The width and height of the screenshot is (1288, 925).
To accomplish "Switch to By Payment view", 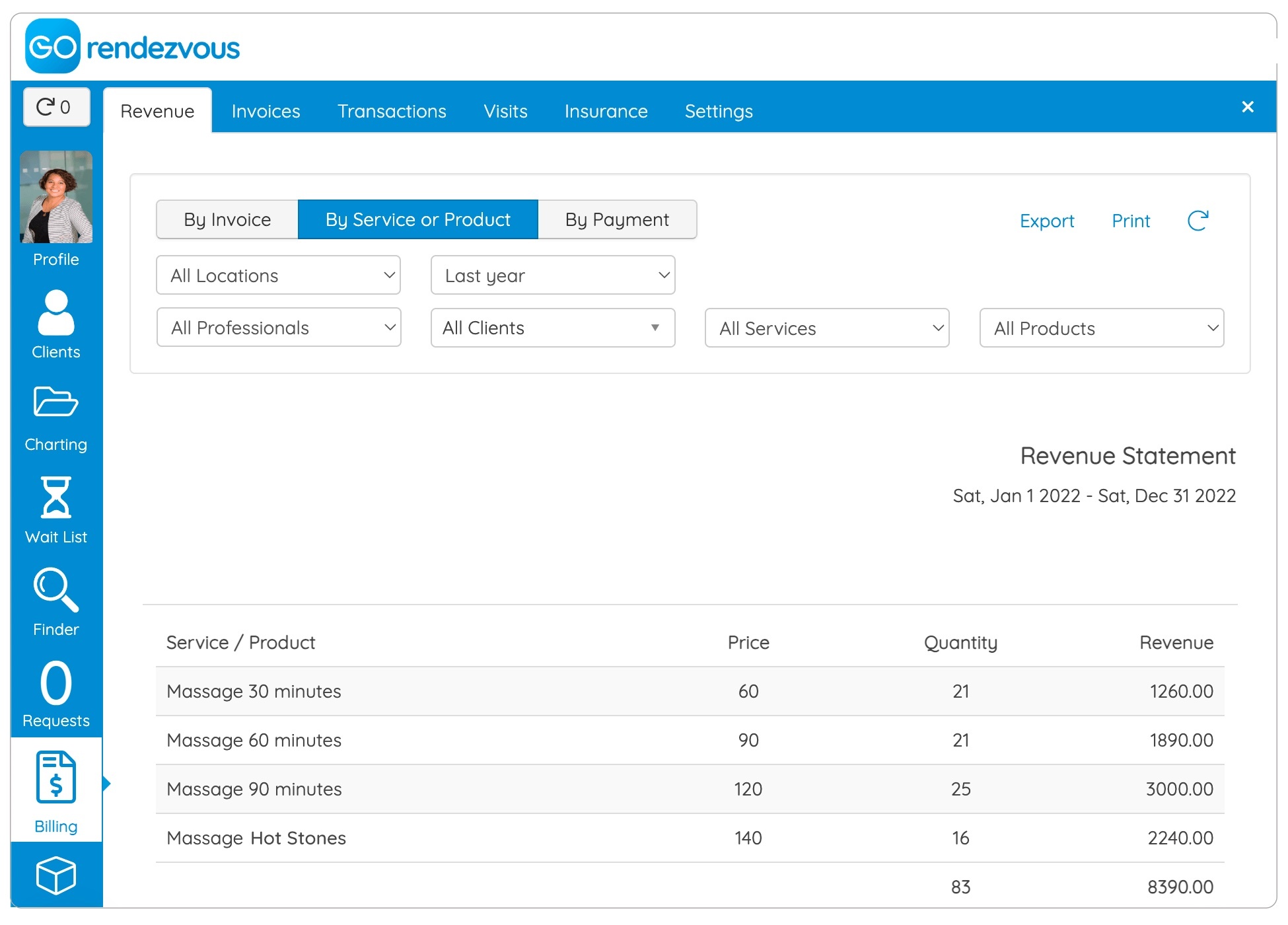I will coord(617,220).
